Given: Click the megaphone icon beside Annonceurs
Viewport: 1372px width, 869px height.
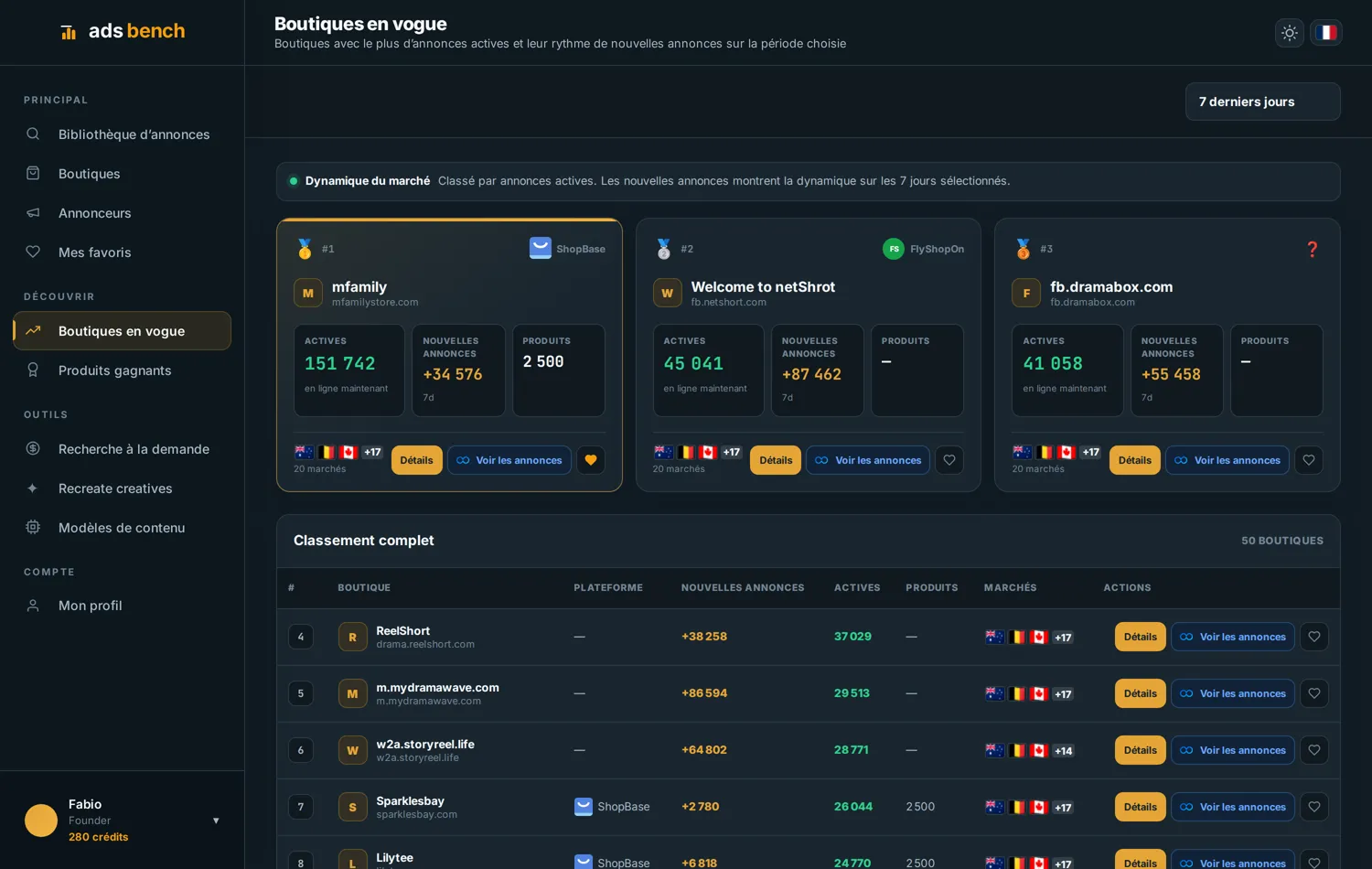Looking at the screenshot, I should (x=33, y=213).
